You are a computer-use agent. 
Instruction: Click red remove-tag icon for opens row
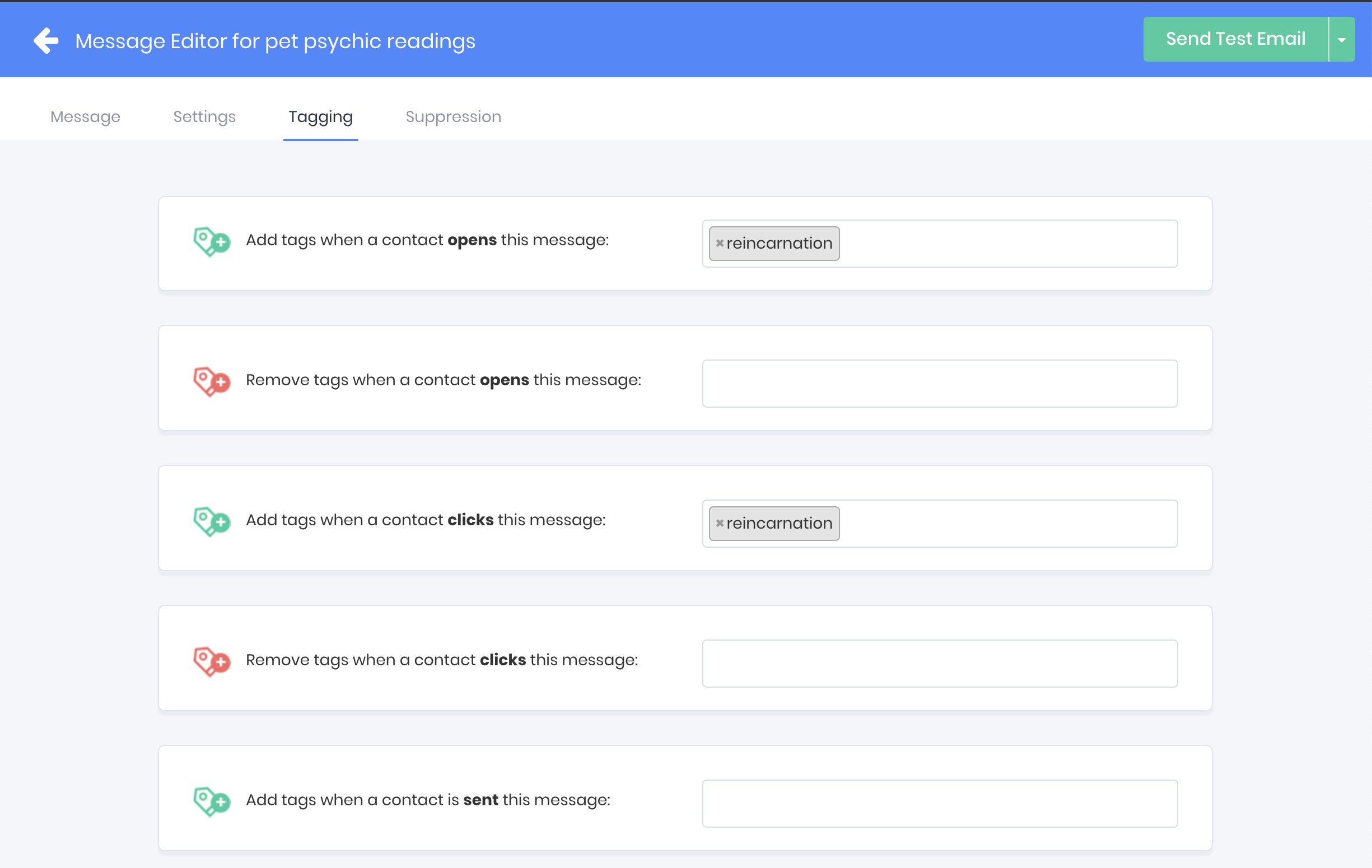tap(211, 381)
